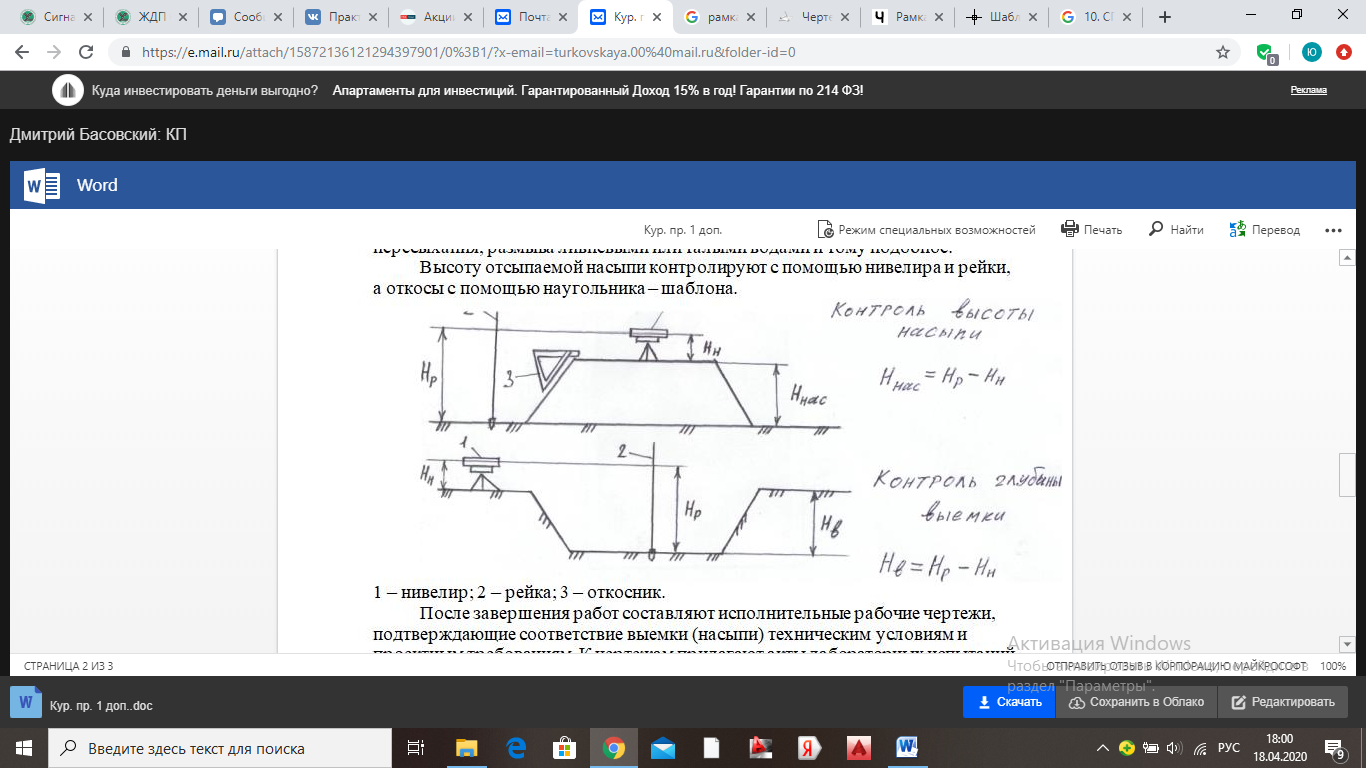Image resolution: width=1366 pixels, height=768 pixels.
Task: Open AutoCAD red A icon on taskbar
Action: 859,748
